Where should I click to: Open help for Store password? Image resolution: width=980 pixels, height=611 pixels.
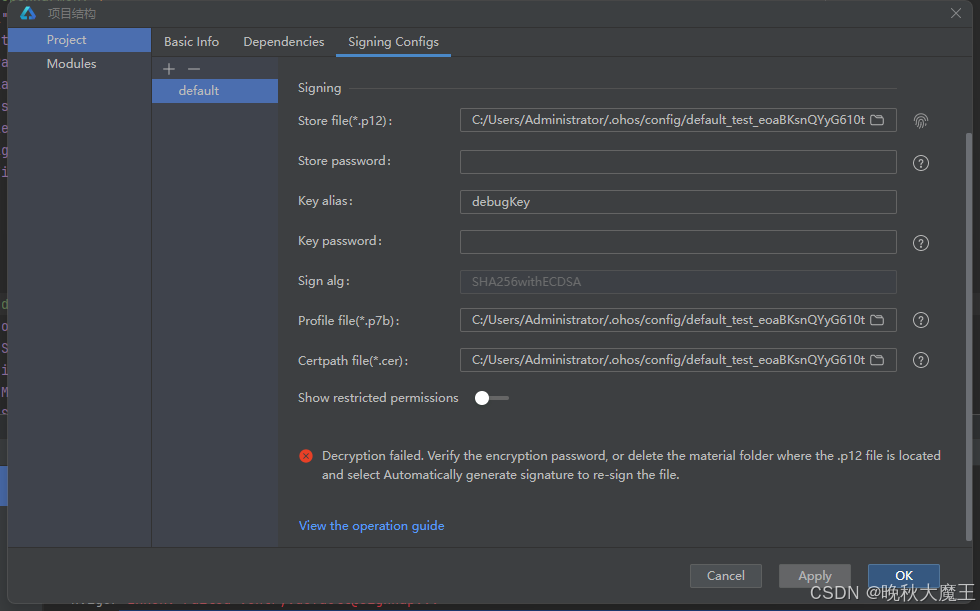pos(921,163)
